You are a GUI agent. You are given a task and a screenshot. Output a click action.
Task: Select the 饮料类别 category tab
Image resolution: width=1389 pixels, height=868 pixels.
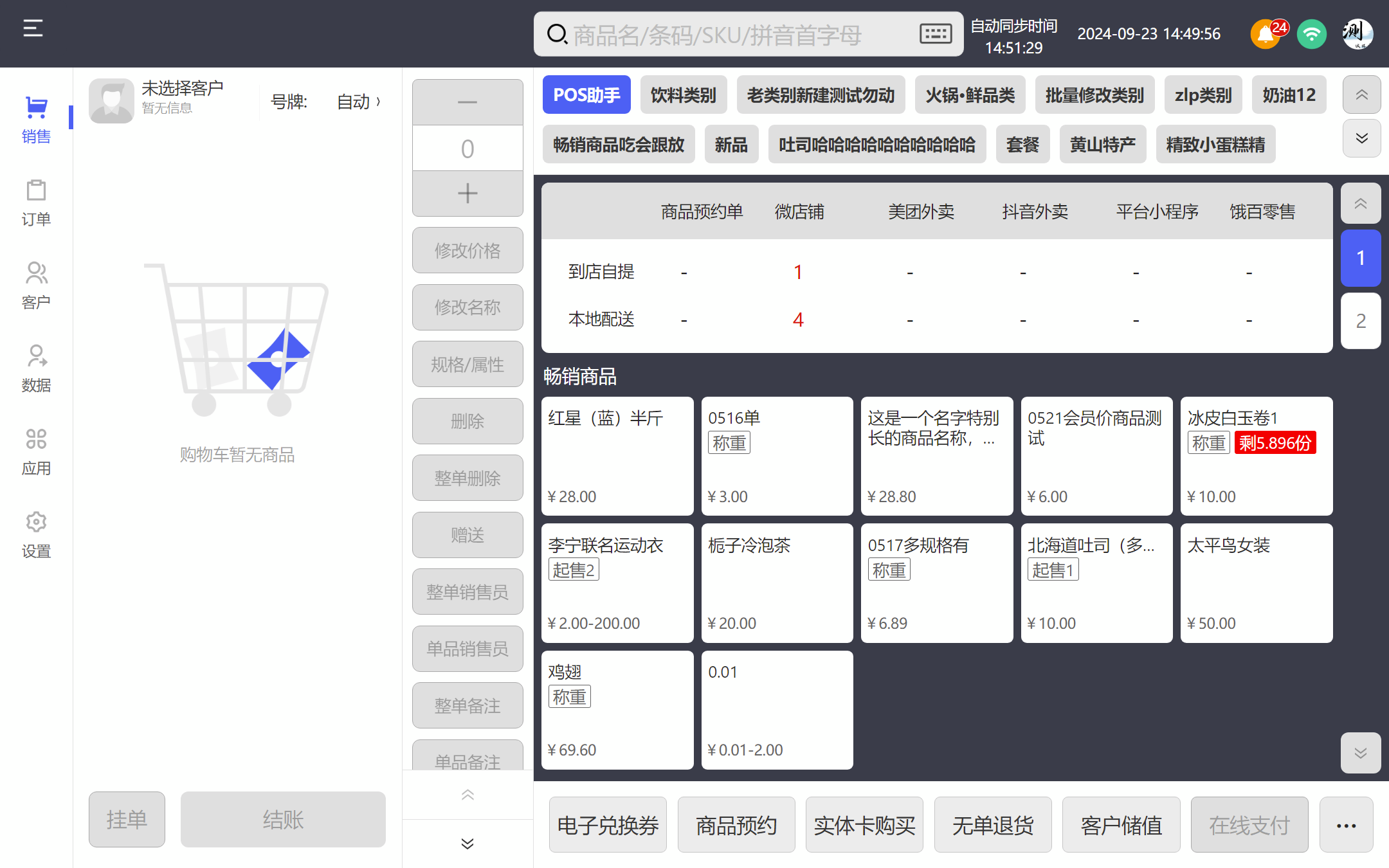click(x=683, y=95)
